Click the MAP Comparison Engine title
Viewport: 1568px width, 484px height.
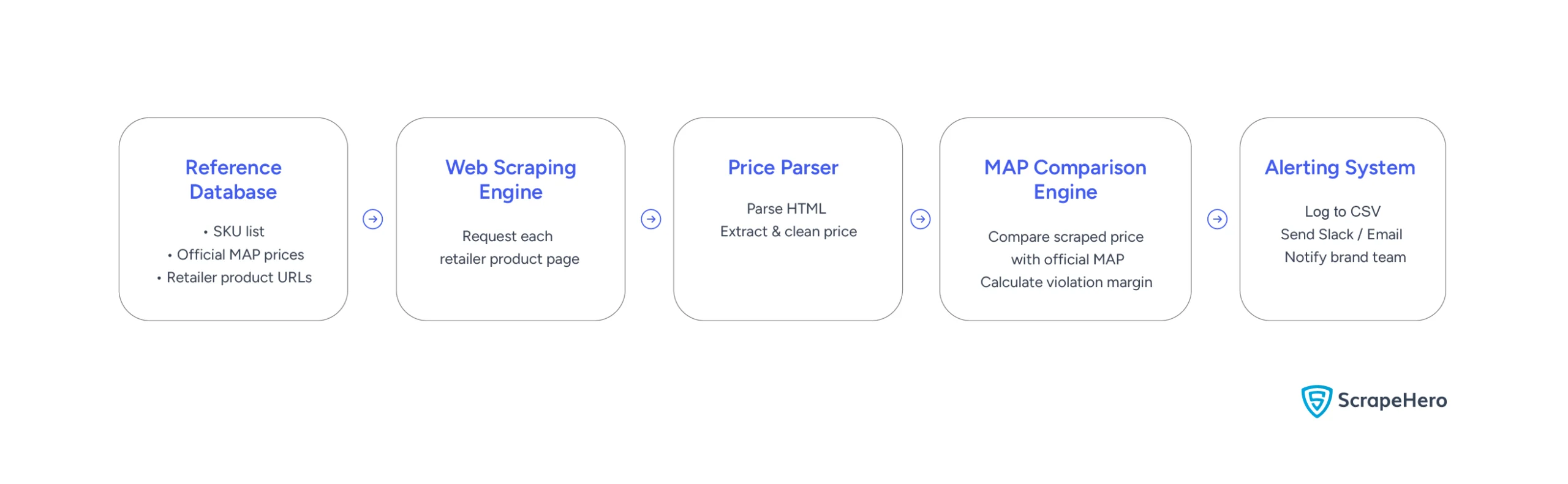tap(1065, 180)
